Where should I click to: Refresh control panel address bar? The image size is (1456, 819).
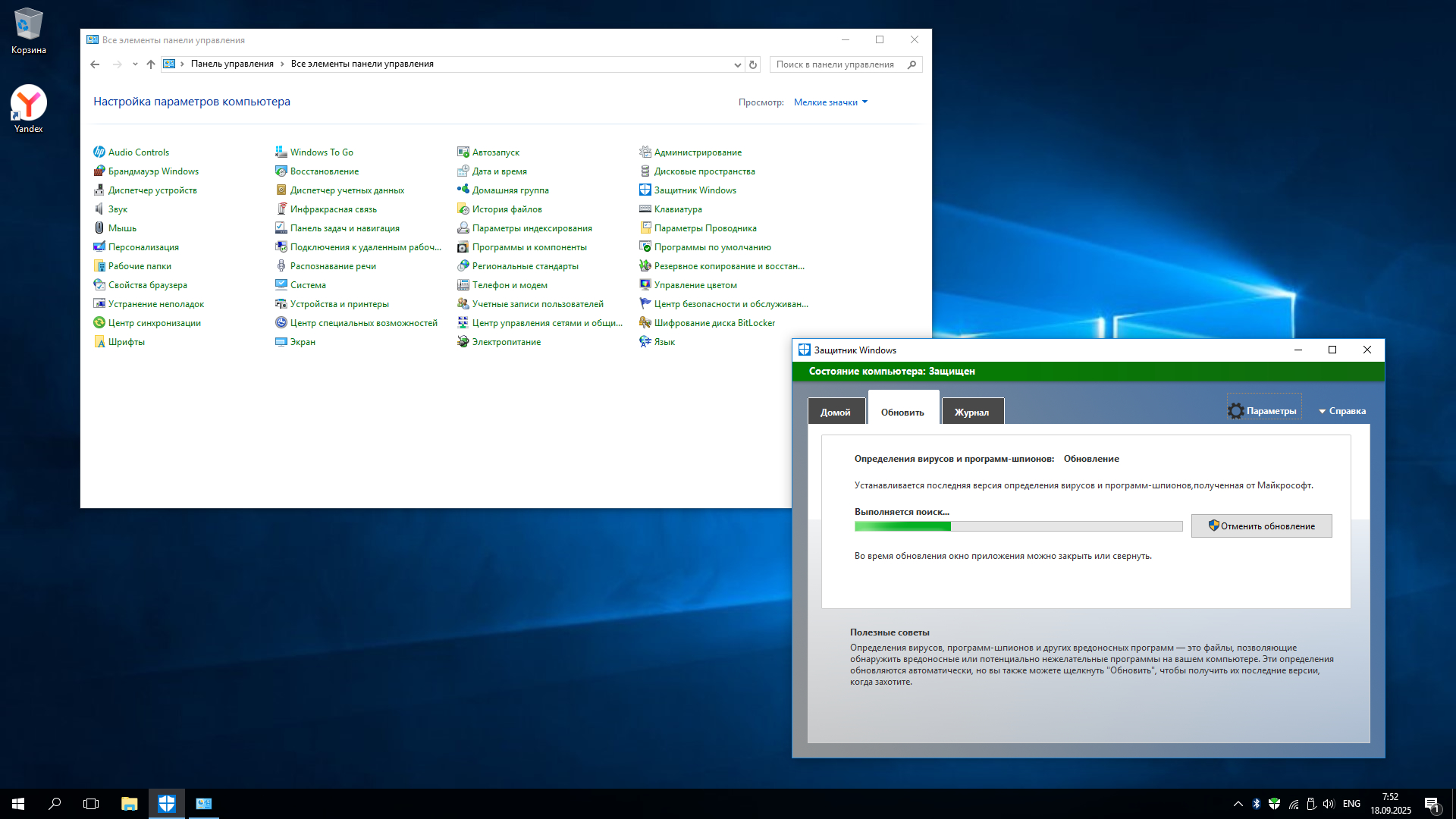pos(753,64)
